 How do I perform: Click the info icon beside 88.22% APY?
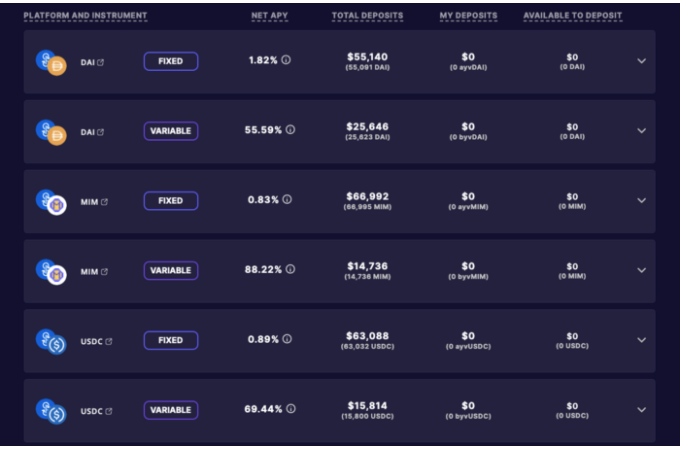[x=290, y=270]
